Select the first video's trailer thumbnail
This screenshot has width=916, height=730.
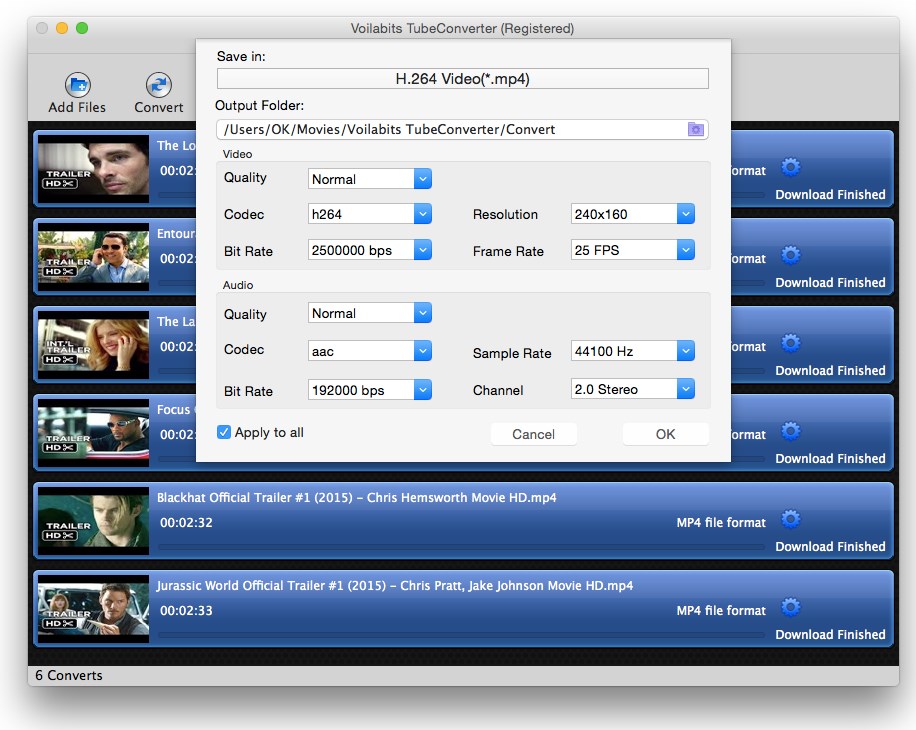tap(93, 169)
